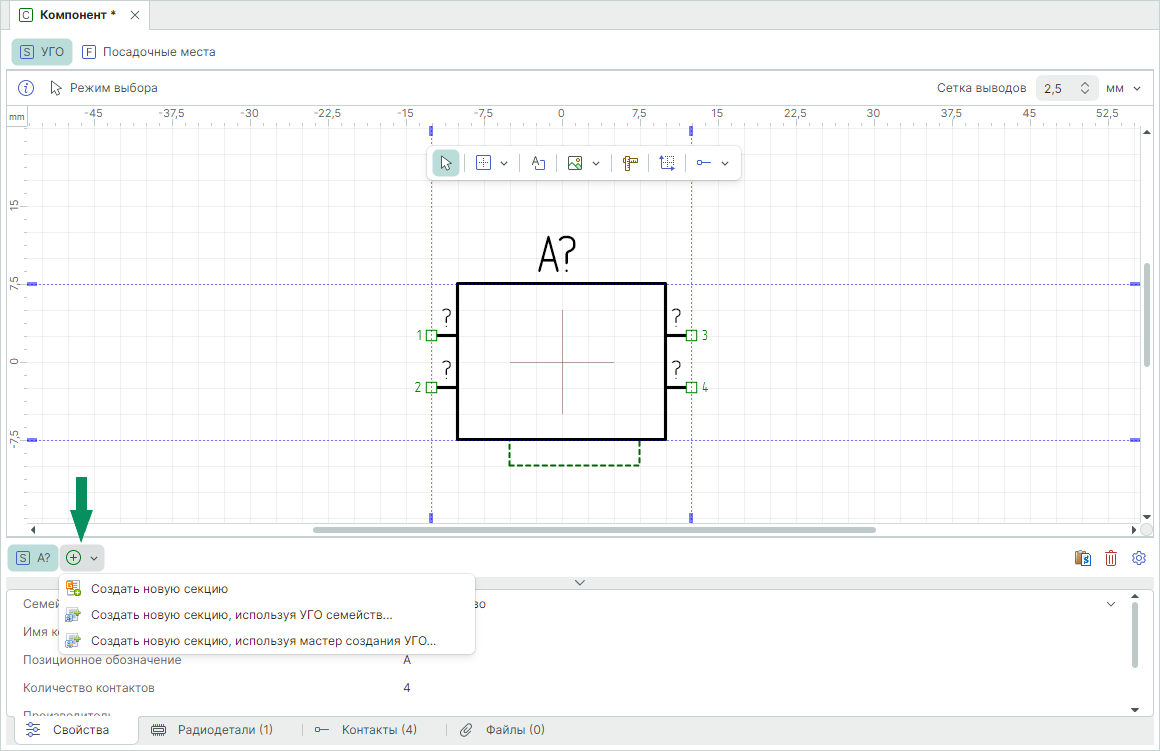Expand the dropdown arrow beside the pin tool
1160x751 pixels.
point(725,163)
